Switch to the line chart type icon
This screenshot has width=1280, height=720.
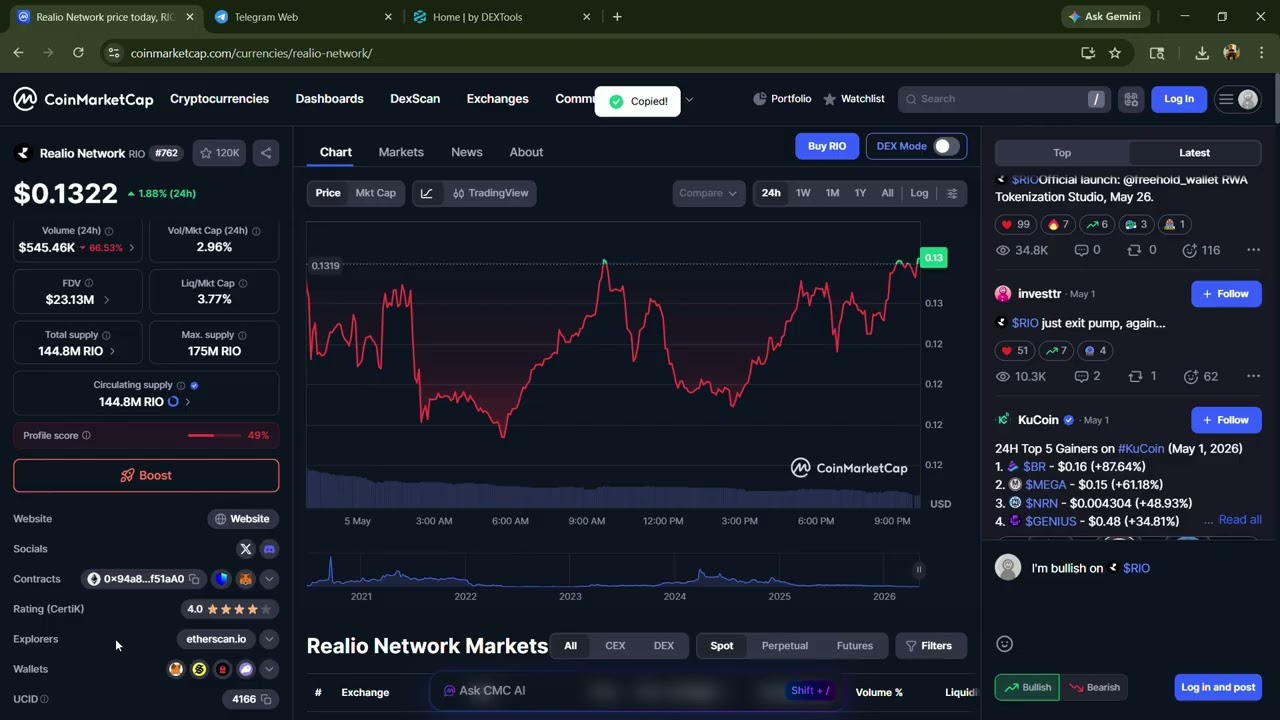tap(427, 193)
